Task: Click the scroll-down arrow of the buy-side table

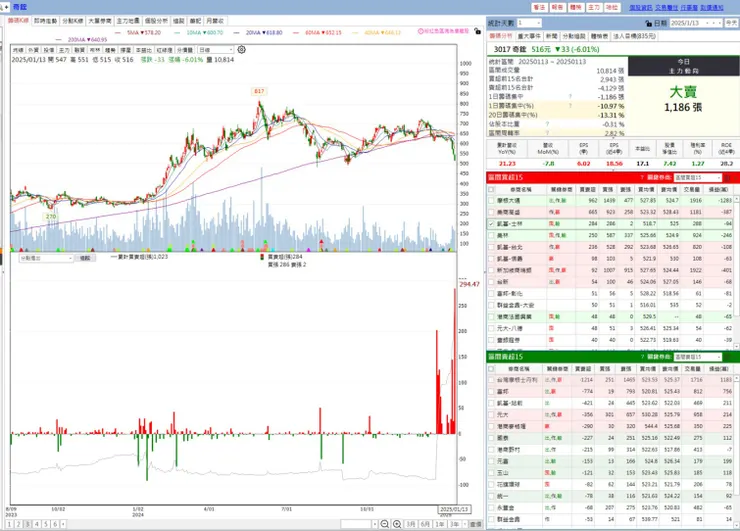Action: [736, 346]
